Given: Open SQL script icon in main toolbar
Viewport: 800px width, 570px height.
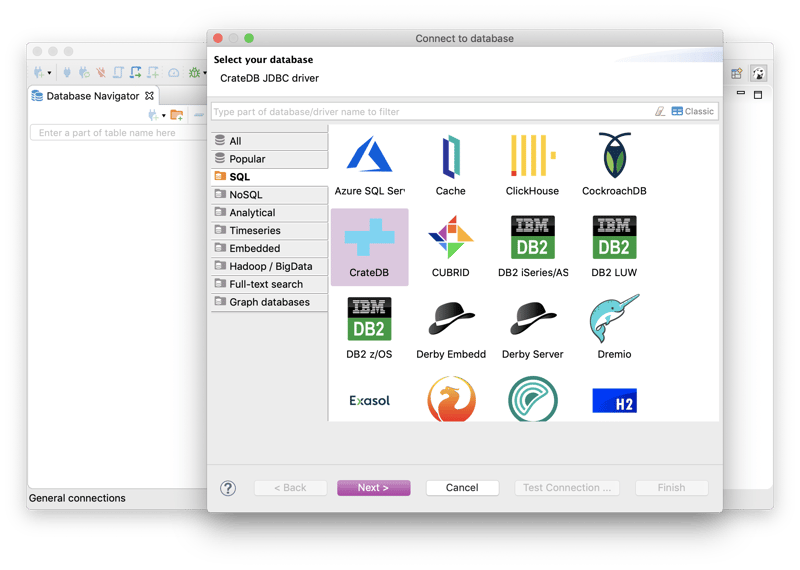Looking at the screenshot, I should tap(118, 72).
